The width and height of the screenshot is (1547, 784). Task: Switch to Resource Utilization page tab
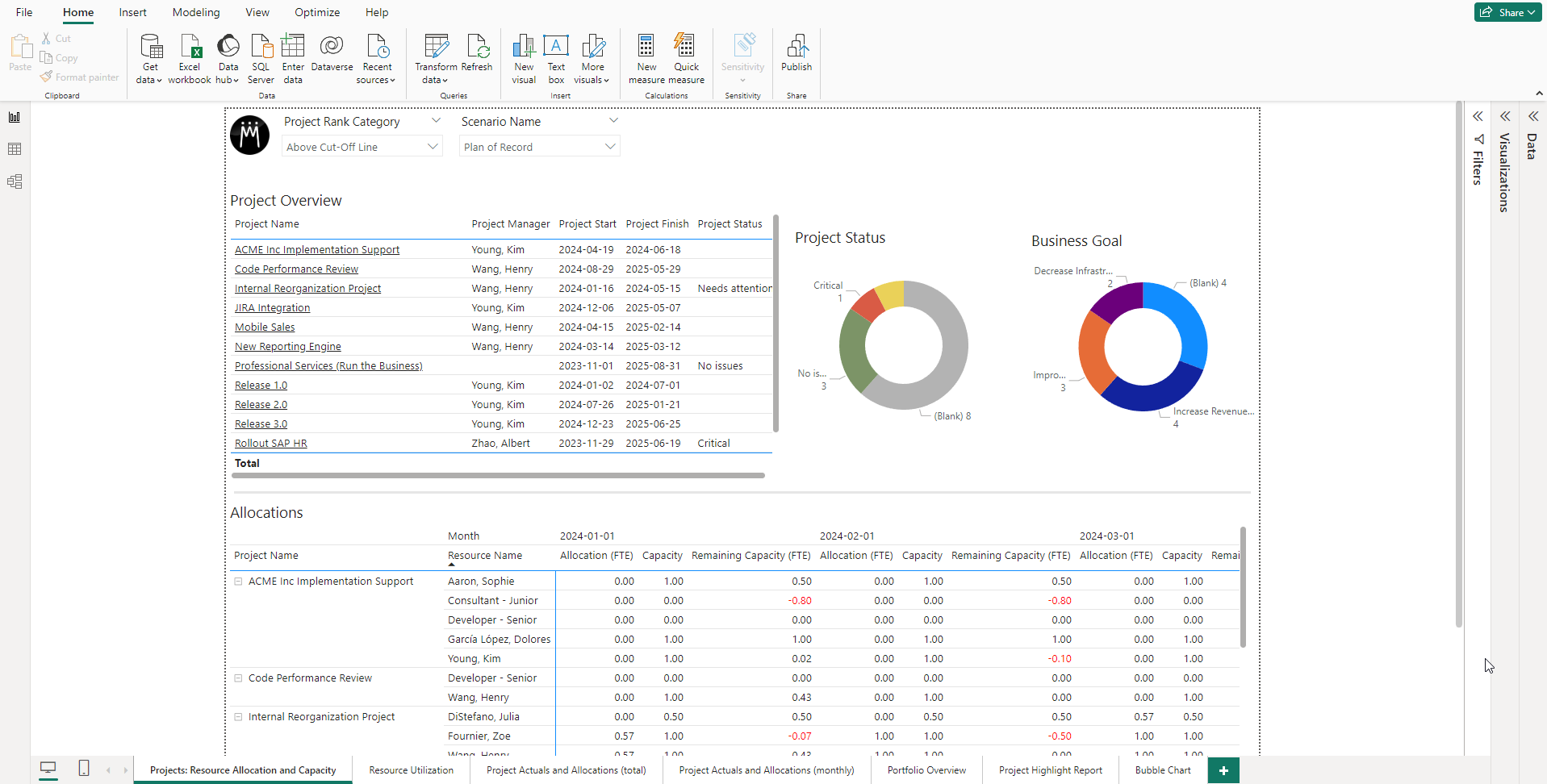[x=411, y=770]
